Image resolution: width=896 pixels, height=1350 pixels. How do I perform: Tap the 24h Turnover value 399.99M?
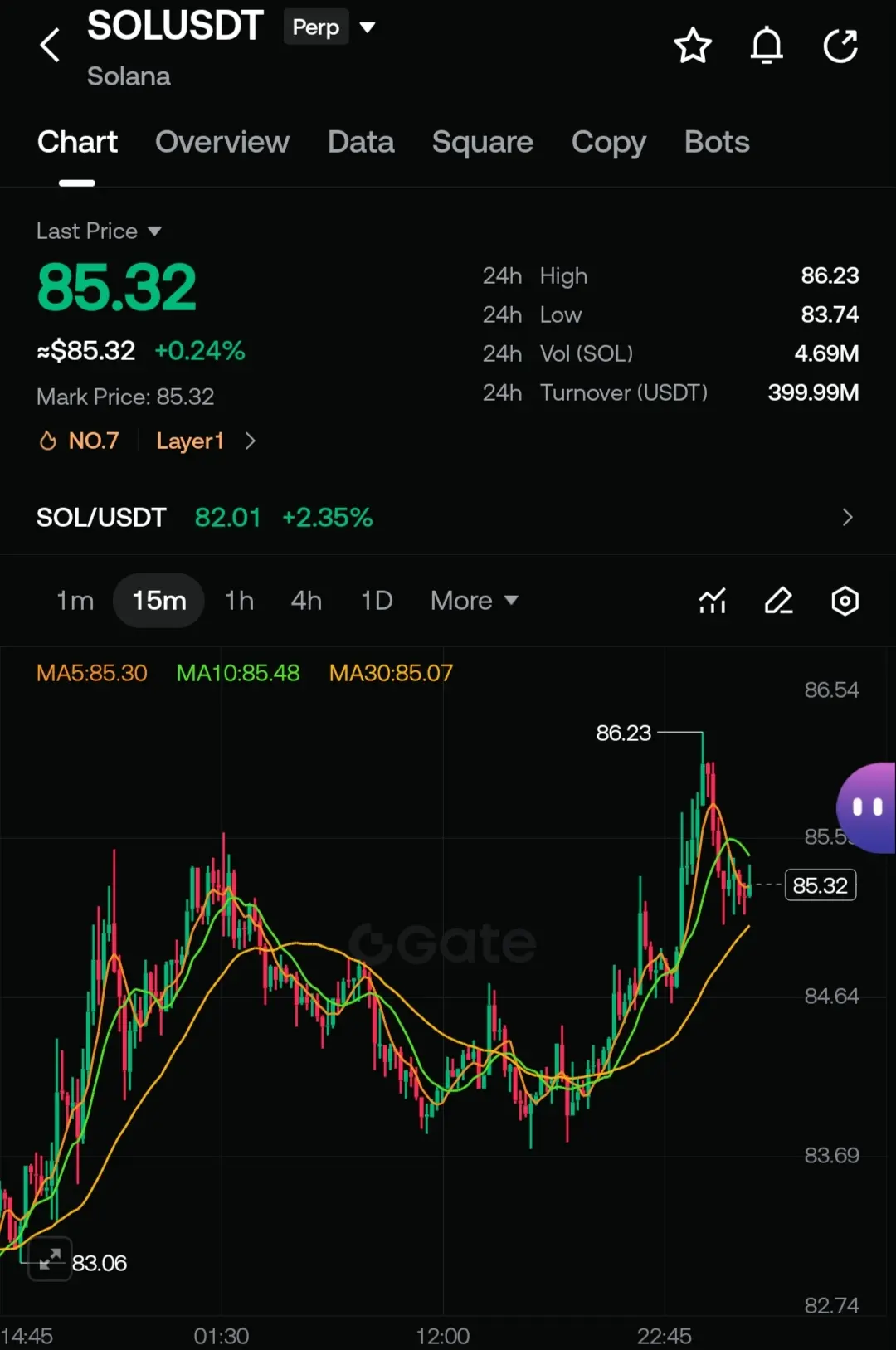pos(813,392)
